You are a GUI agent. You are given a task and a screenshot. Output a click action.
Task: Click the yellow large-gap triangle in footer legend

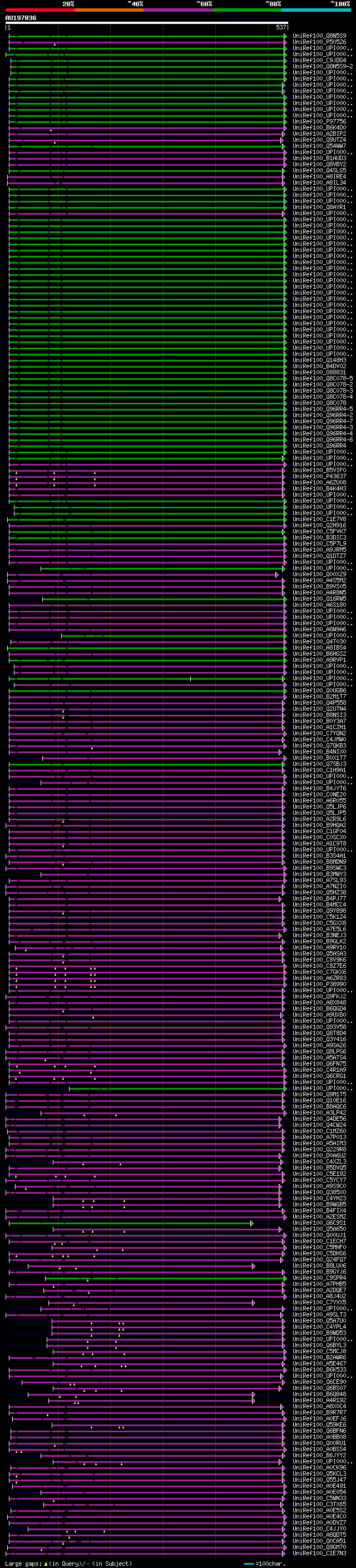pyautogui.click(x=46, y=1563)
